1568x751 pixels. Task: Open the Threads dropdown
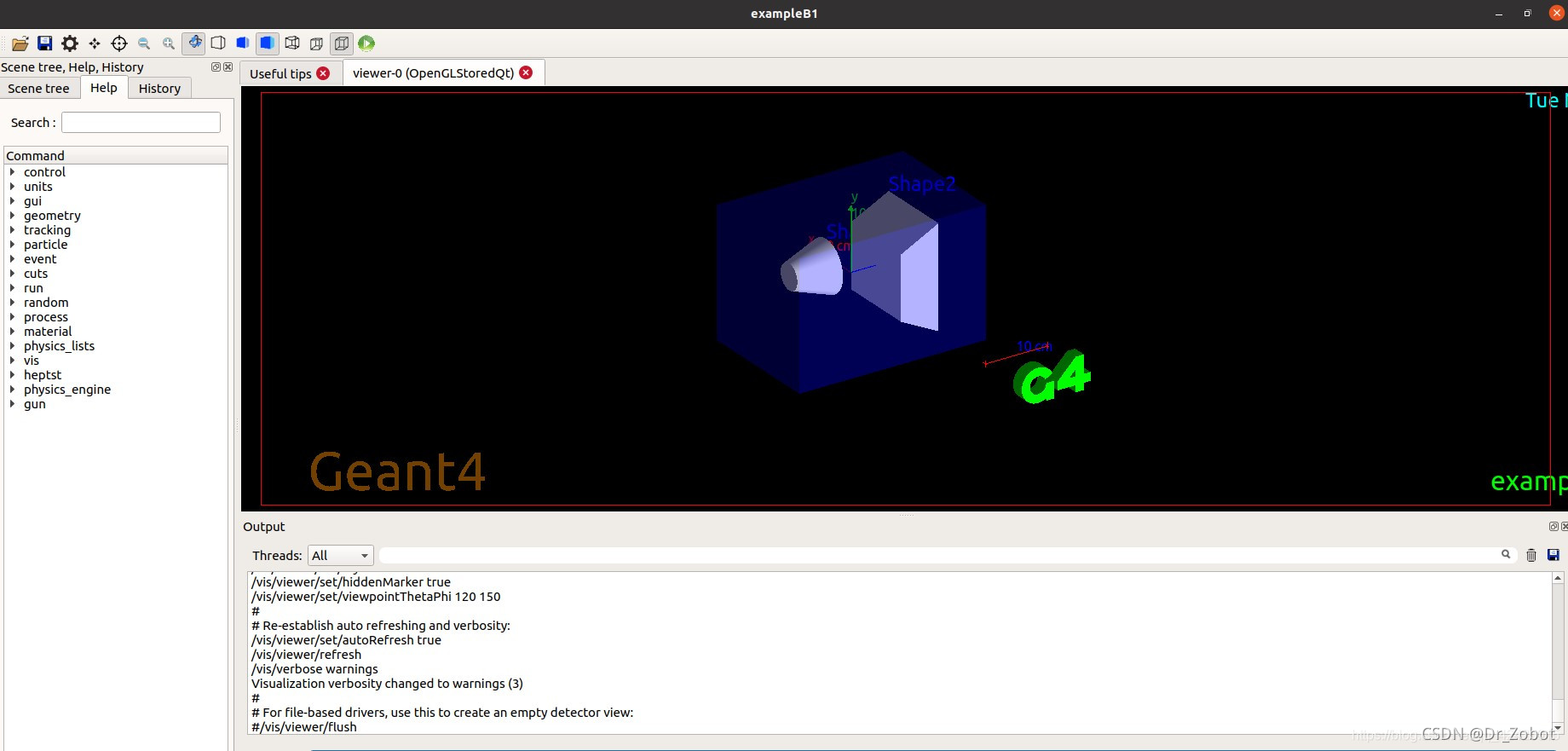coord(340,556)
